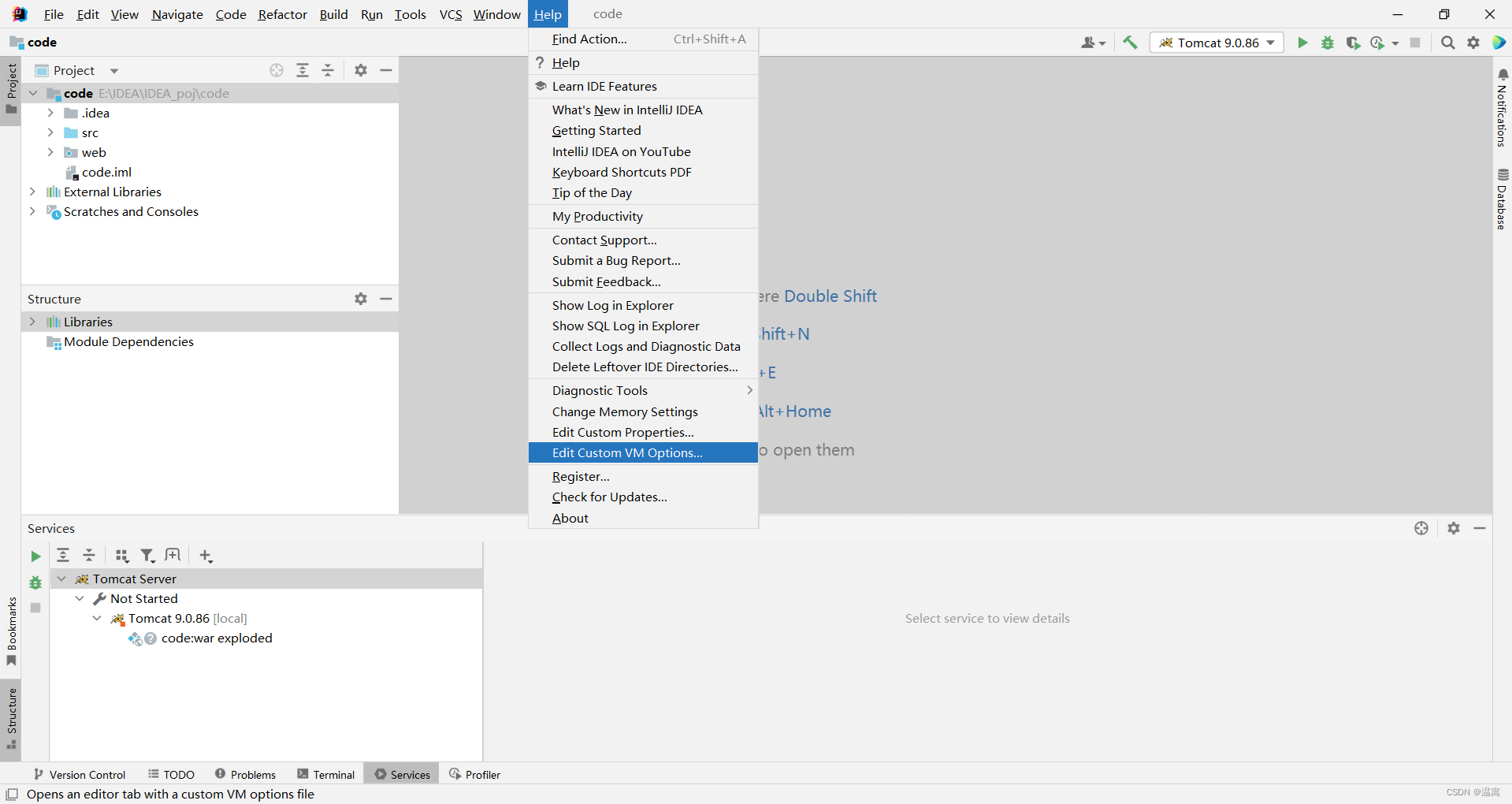The height and width of the screenshot is (804, 1512).
Task: Collapse the code project root node
Action: pos(33,93)
